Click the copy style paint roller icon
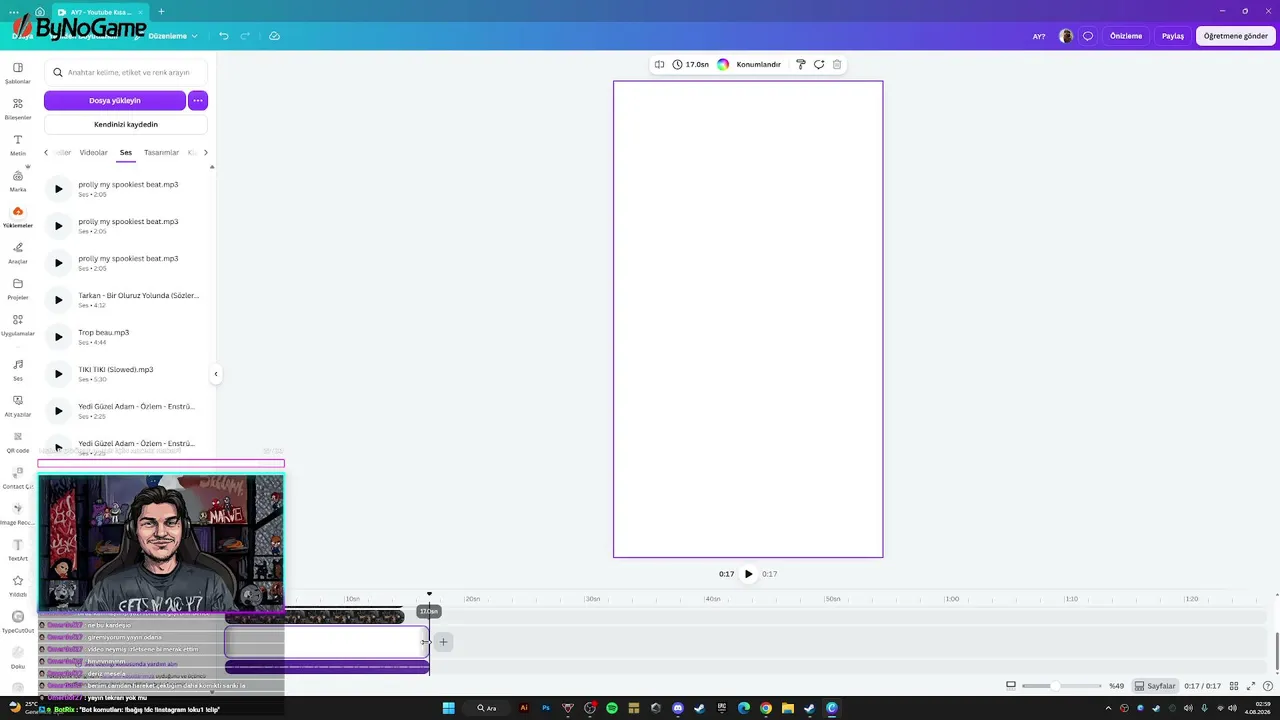 (x=801, y=64)
